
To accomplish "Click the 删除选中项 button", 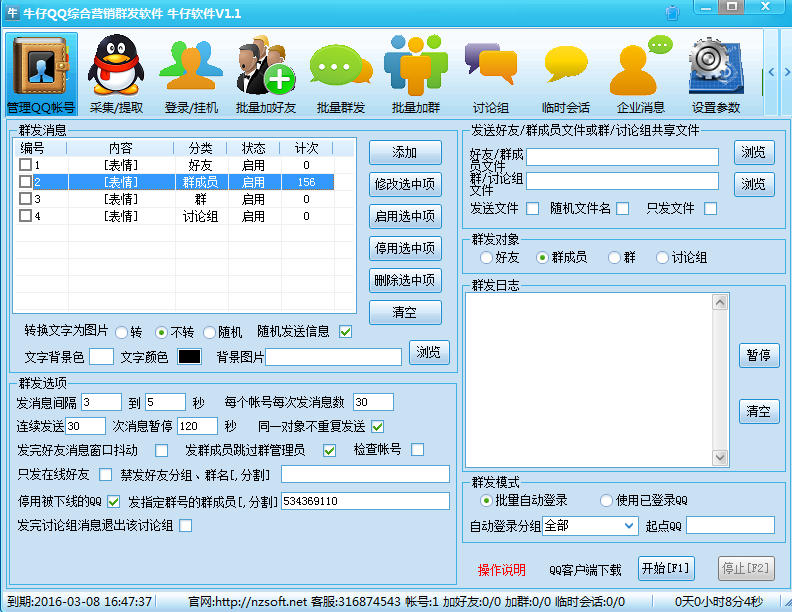I will coord(405,280).
